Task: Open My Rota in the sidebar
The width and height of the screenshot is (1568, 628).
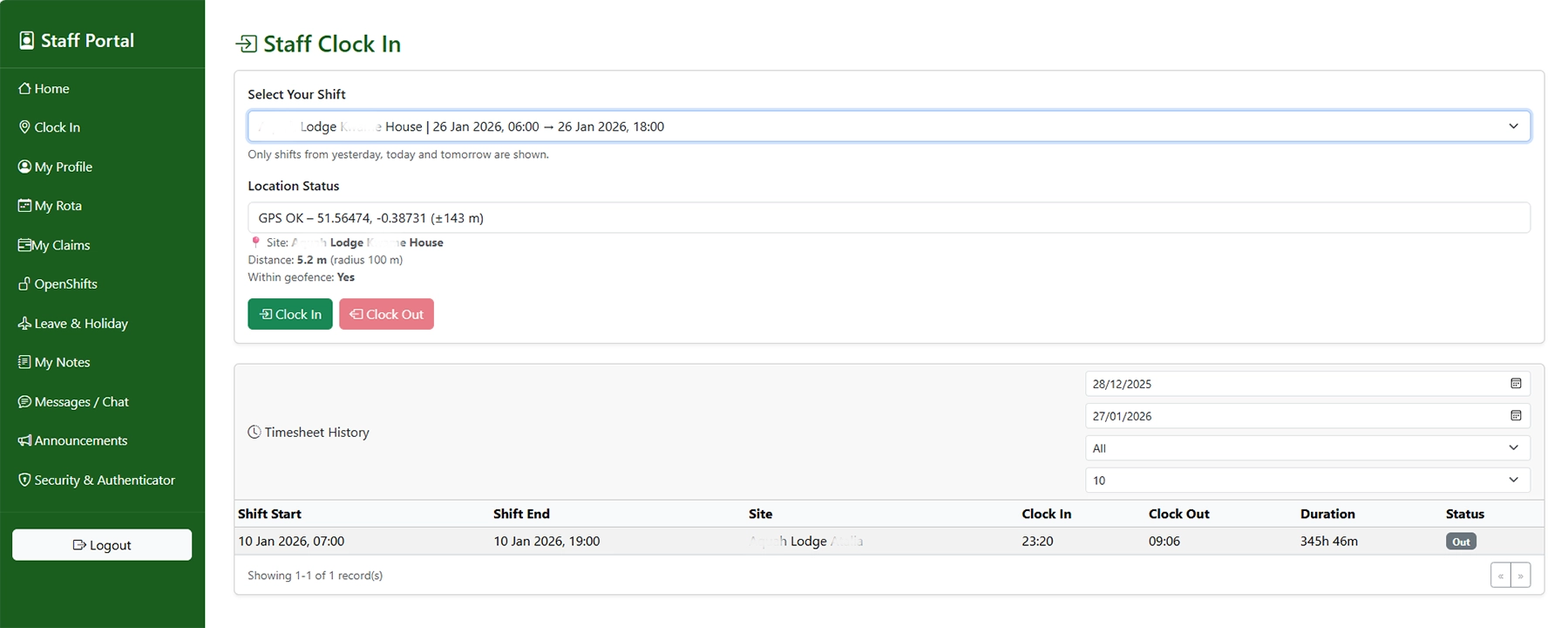Action: click(58, 206)
